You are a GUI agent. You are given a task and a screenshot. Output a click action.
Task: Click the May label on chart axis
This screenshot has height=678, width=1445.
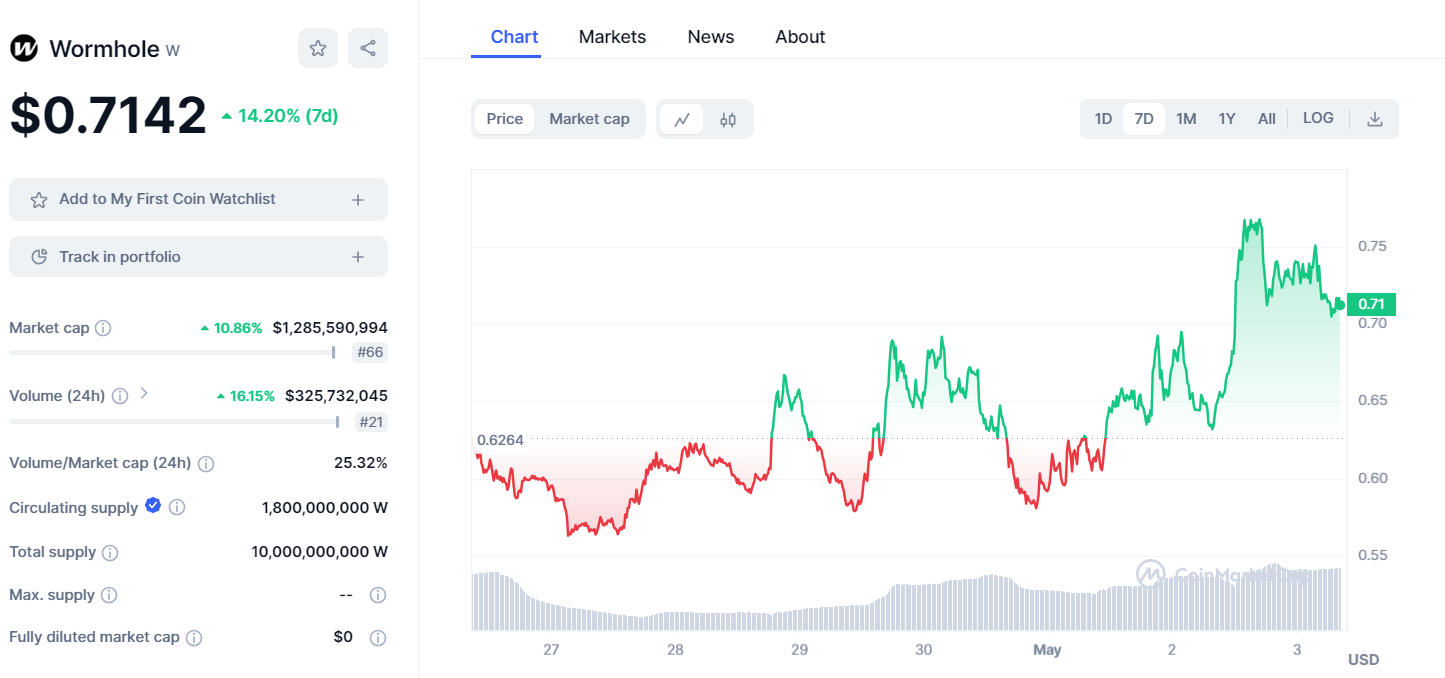[1047, 650]
